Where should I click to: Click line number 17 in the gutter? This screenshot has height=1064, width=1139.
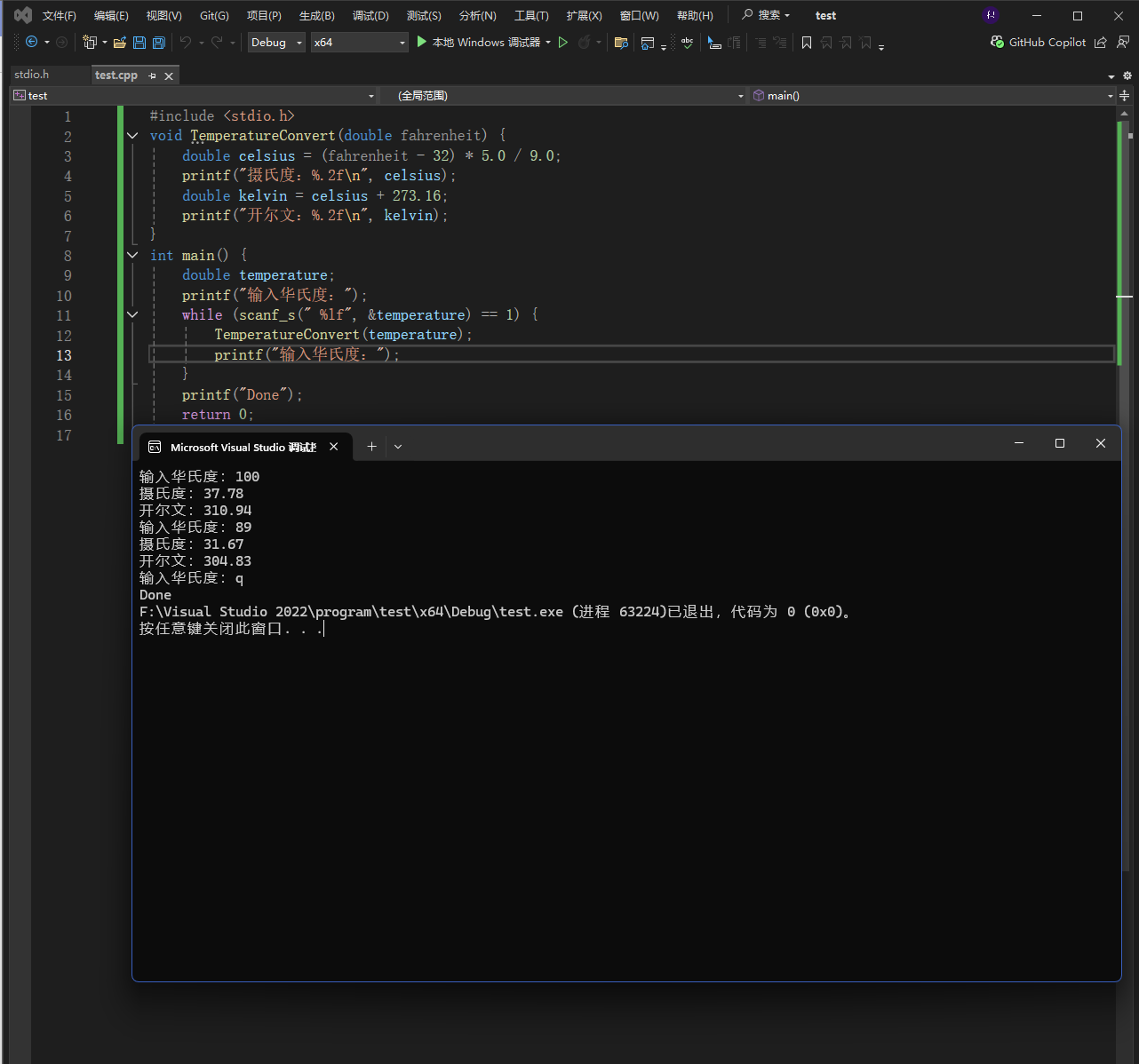pos(64,435)
